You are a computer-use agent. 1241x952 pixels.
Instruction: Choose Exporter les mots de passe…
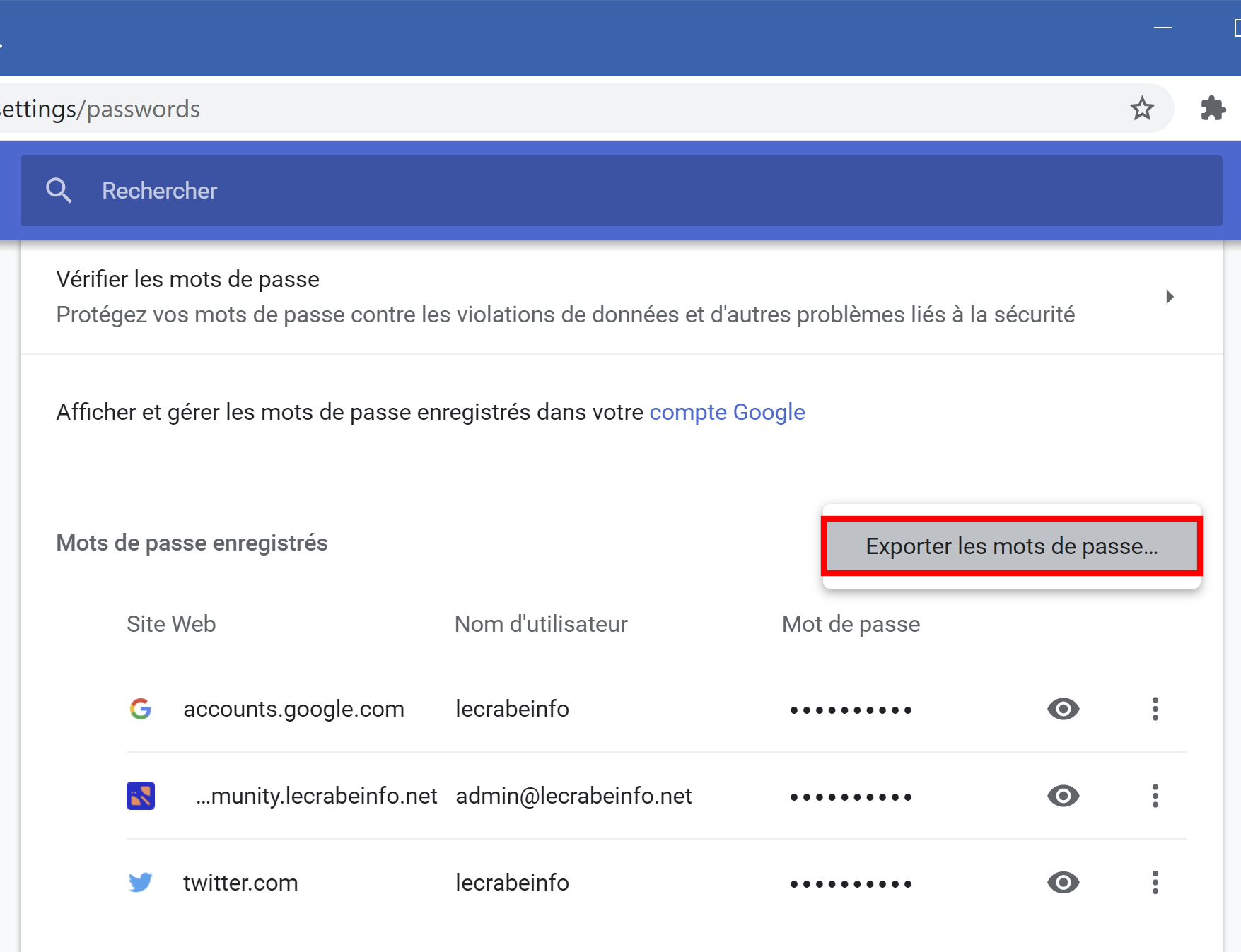[x=1011, y=546]
